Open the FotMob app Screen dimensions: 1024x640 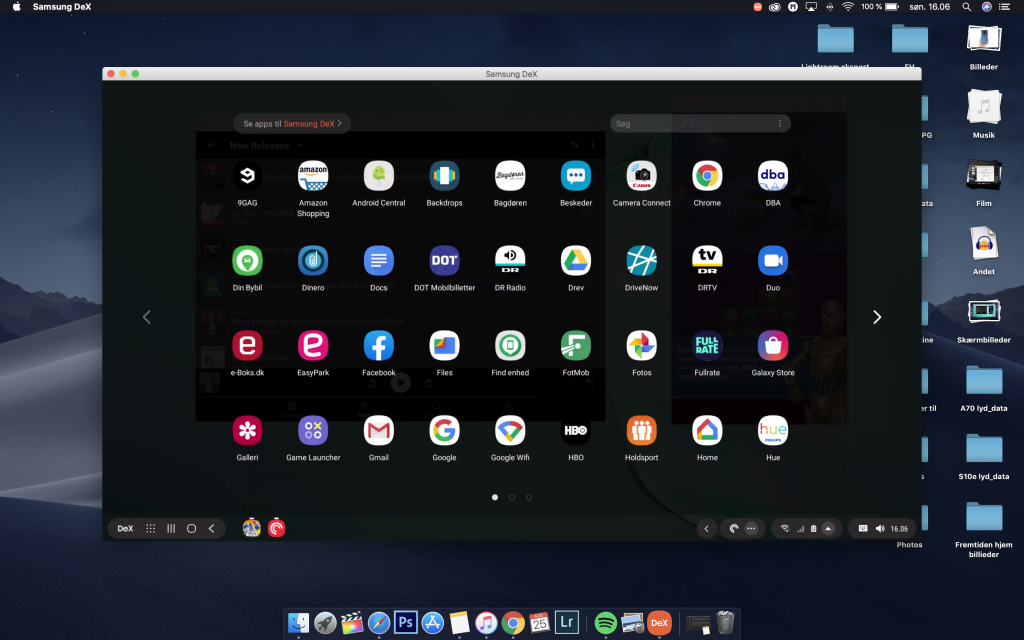(x=576, y=345)
